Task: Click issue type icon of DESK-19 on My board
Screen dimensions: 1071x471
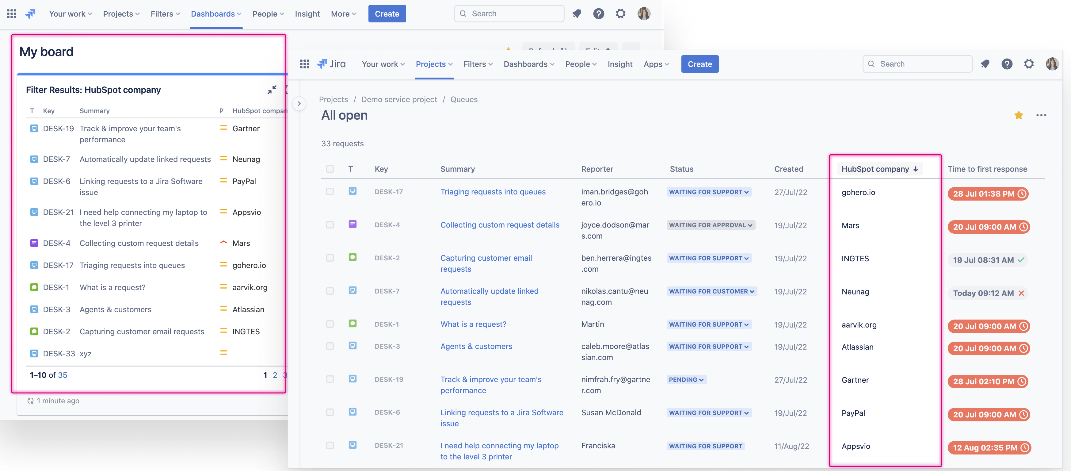Action: [33, 128]
